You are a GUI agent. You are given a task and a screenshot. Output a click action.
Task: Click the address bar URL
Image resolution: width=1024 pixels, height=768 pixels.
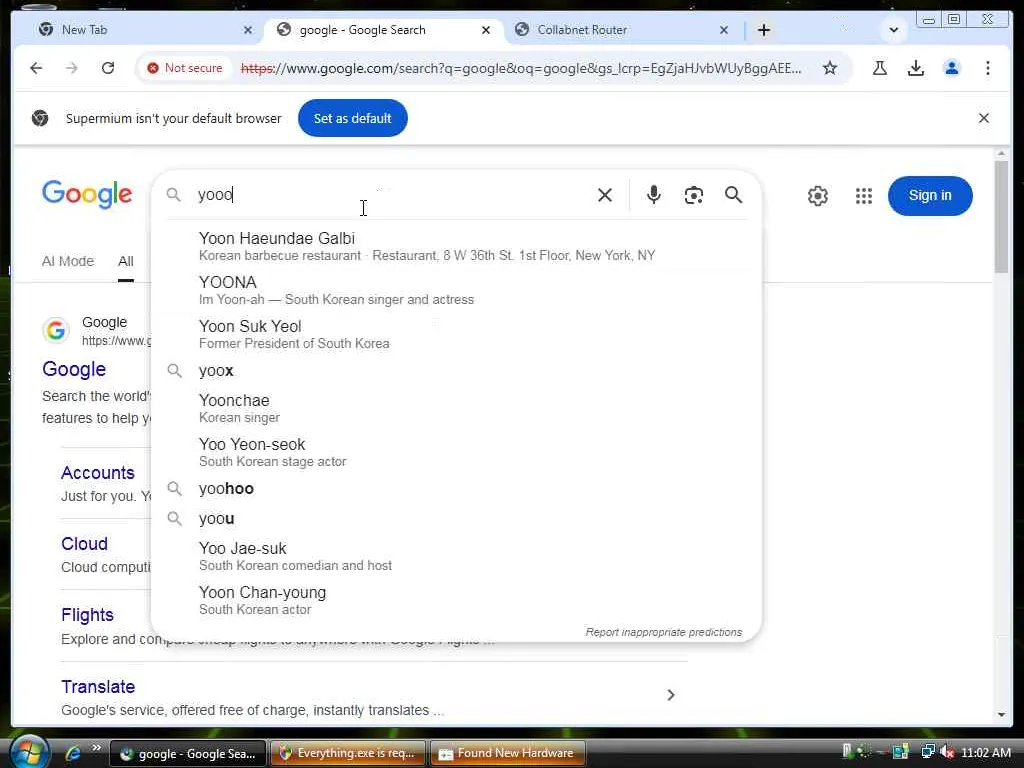point(521,68)
